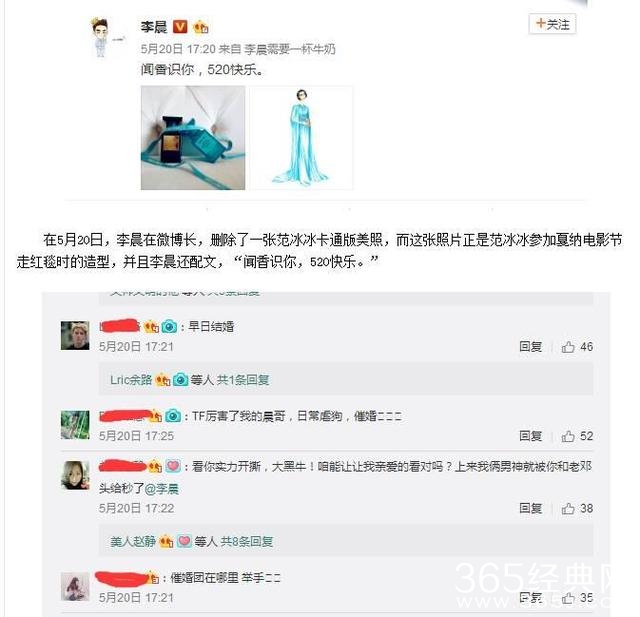Open the perfume bottle photo thumbnail

click(193, 138)
